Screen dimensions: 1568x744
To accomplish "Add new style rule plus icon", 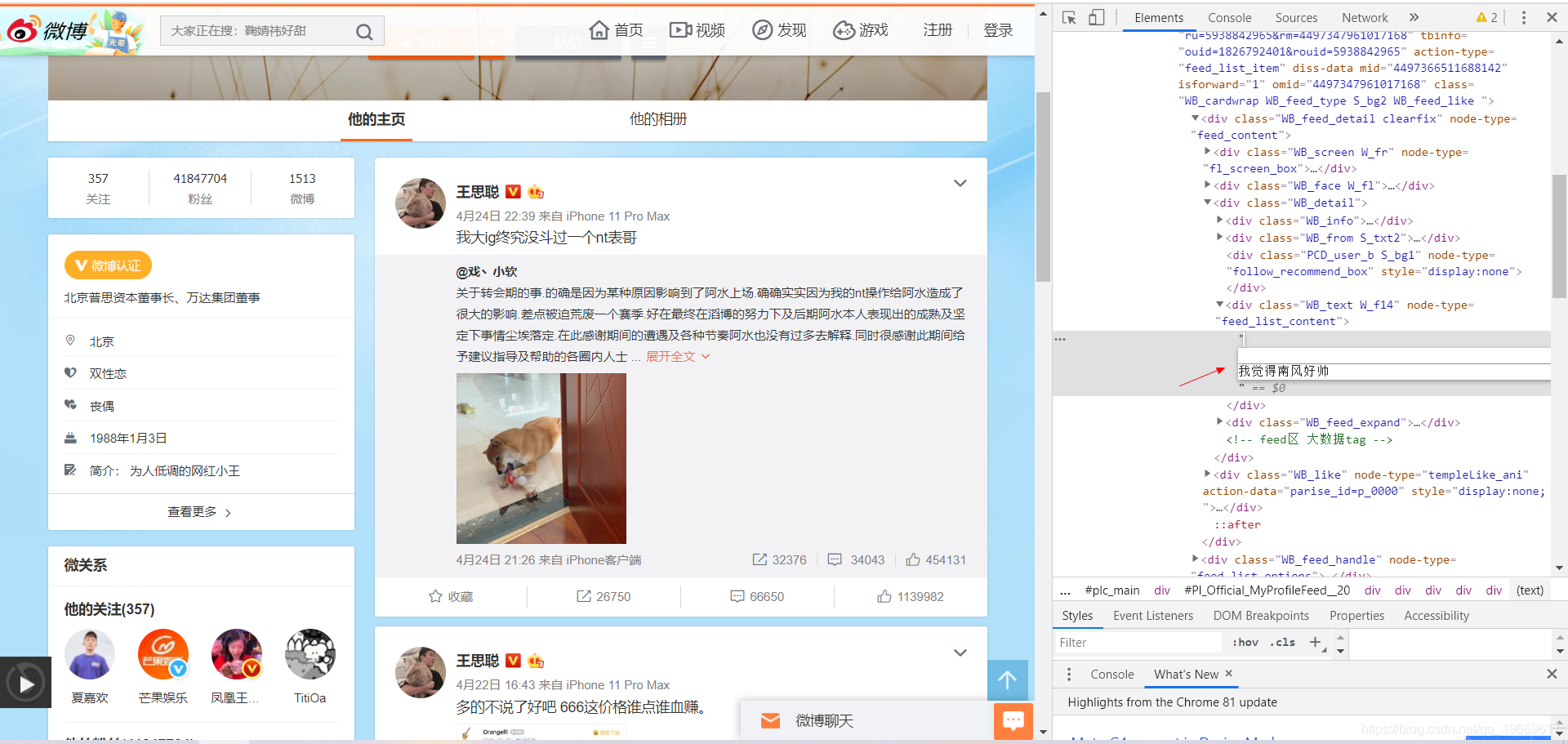I will [x=1315, y=643].
